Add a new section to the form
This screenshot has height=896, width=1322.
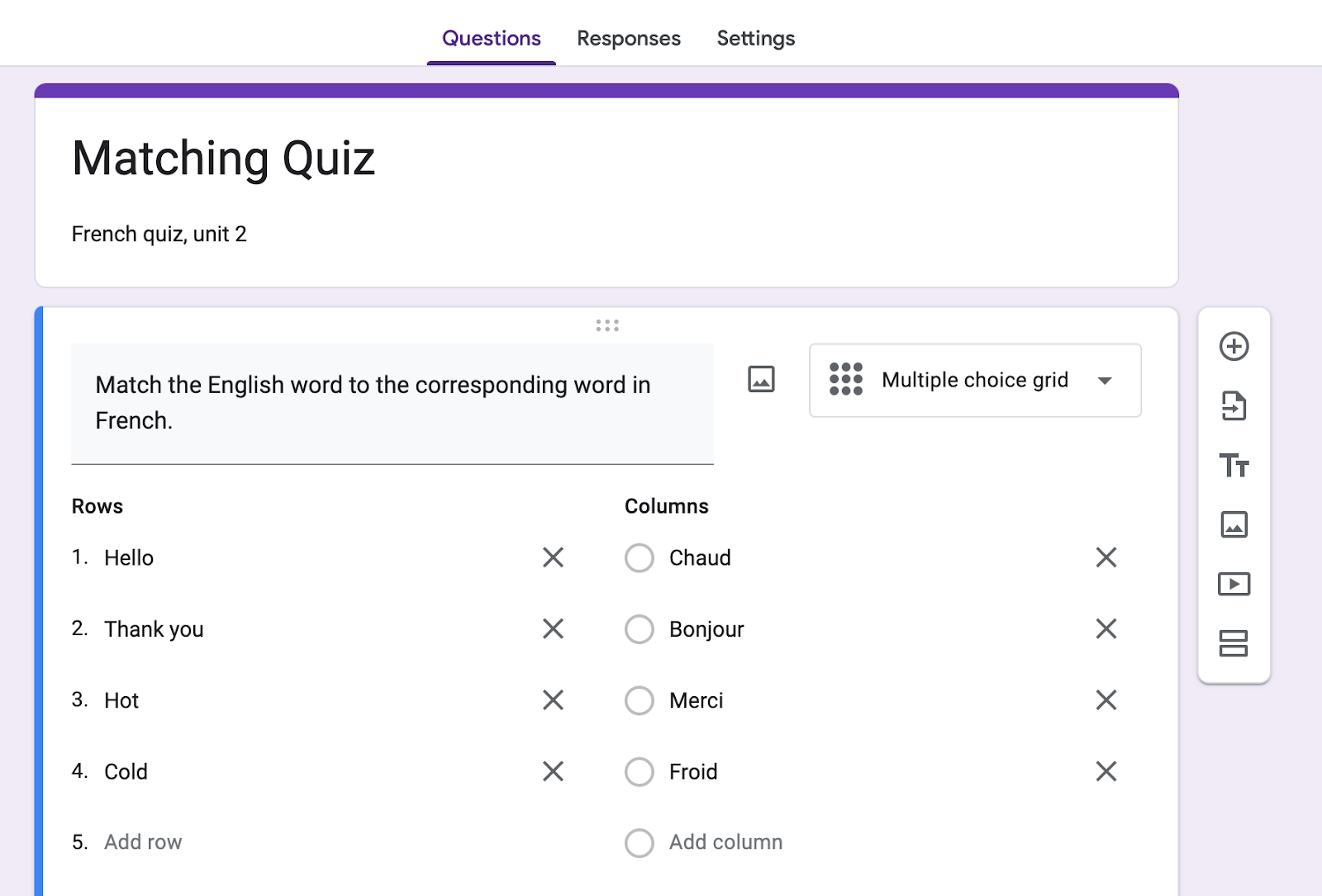1234,643
